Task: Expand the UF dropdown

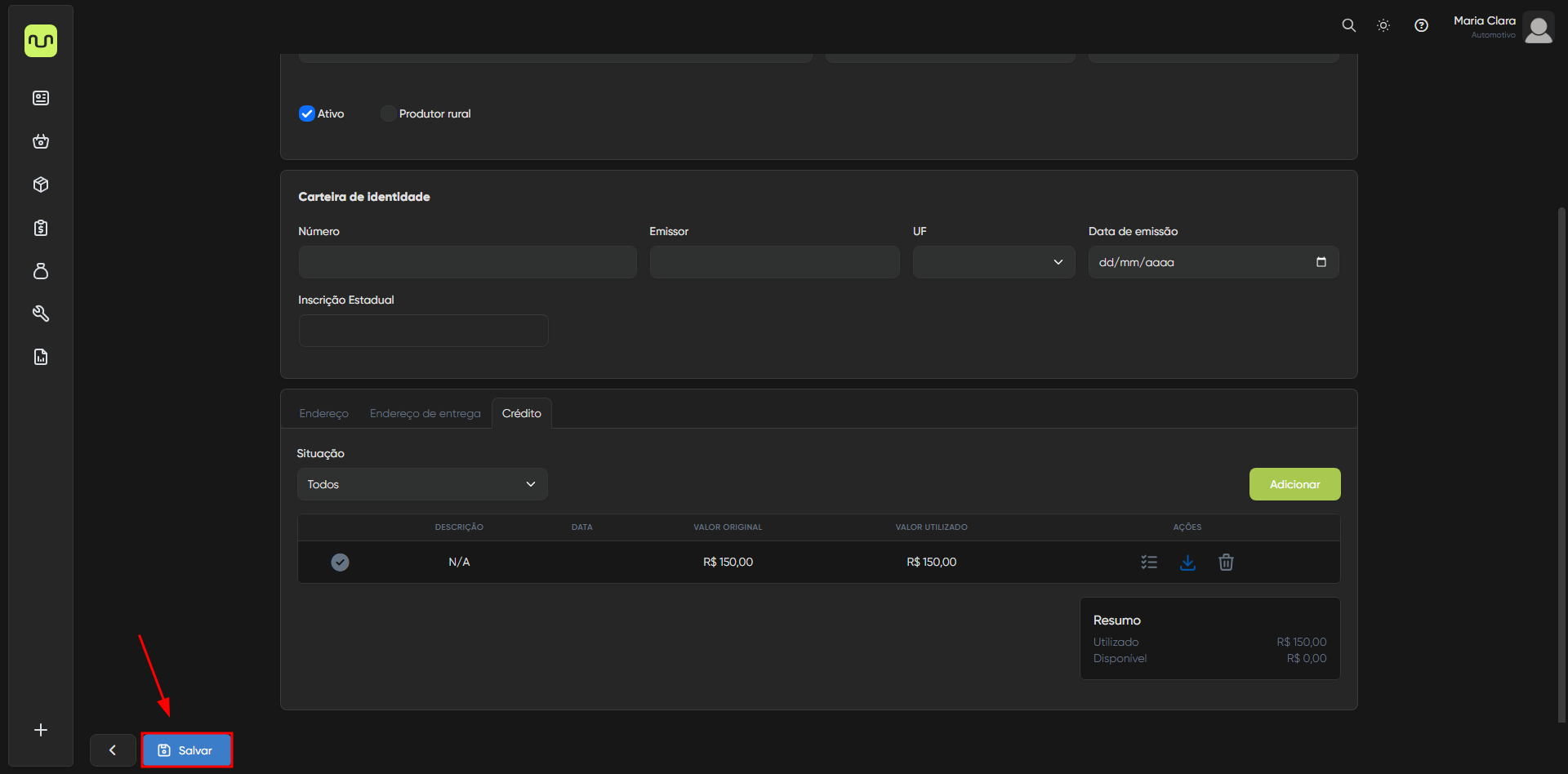Action: (x=993, y=262)
